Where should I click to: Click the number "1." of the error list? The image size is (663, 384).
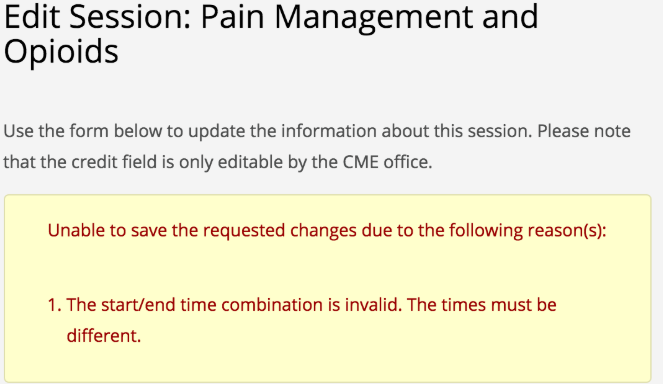pyautogui.click(x=55, y=305)
